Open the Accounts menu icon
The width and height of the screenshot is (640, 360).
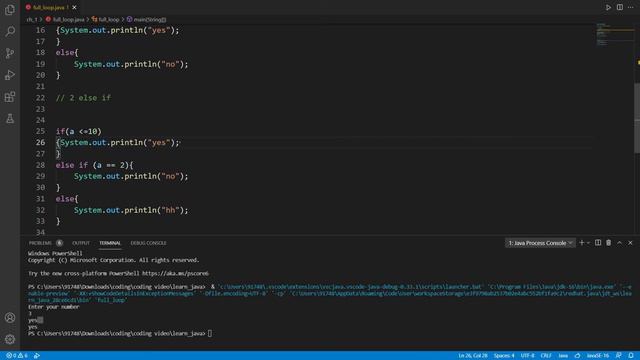[x=10, y=318]
